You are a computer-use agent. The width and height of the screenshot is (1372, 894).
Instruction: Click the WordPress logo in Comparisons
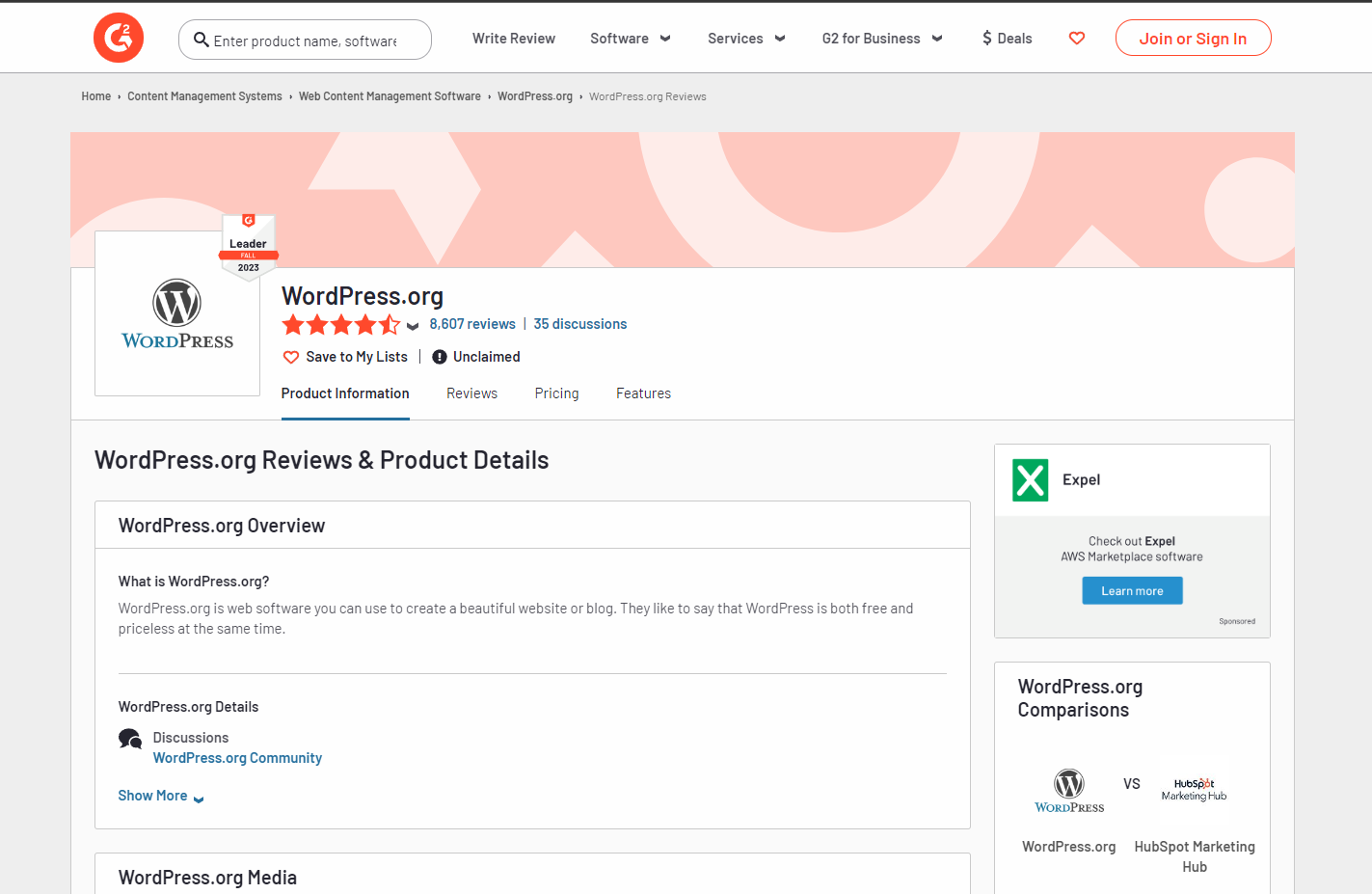coord(1069,791)
